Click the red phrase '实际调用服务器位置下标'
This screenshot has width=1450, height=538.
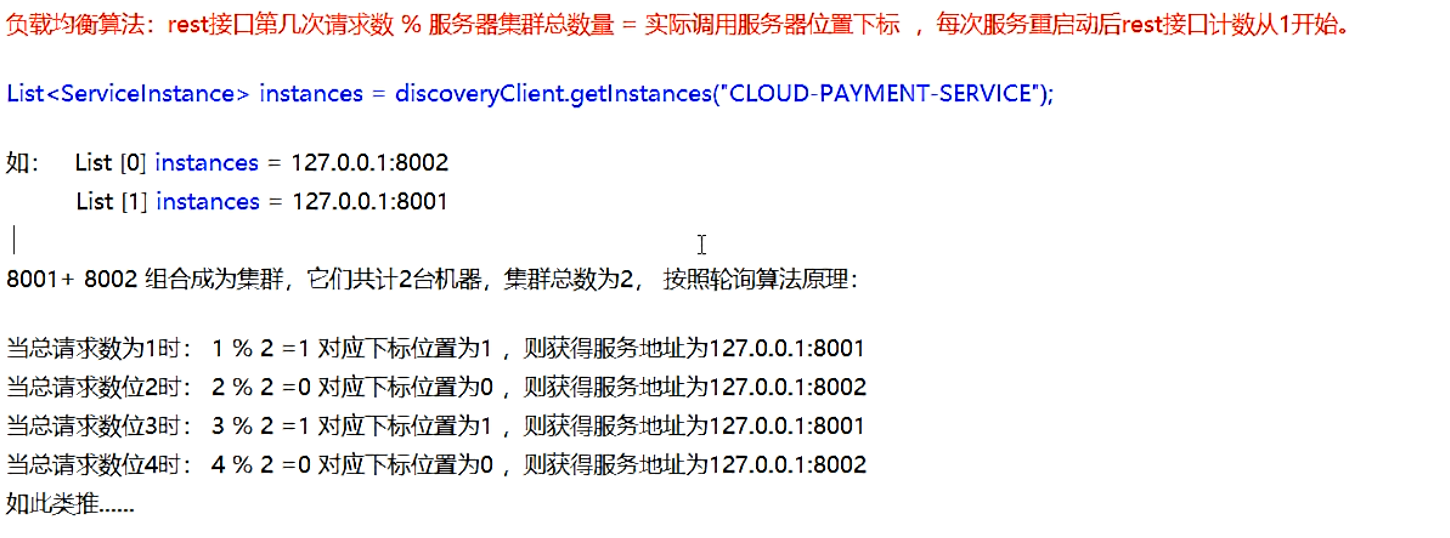tap(771, 25)
